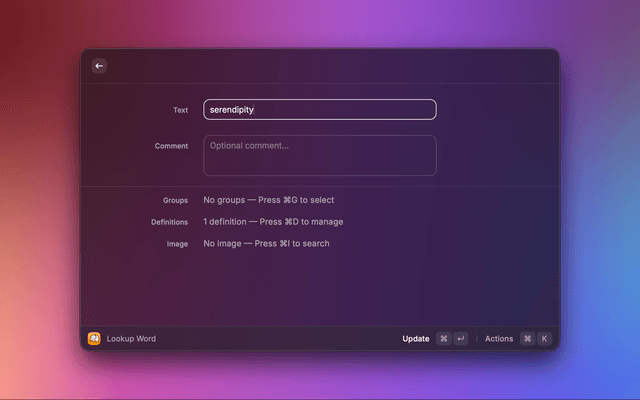Image resolution: width=640 pixels, height=400 pixels.
Task: Select the Definitions label
Action: click(169, 222)
